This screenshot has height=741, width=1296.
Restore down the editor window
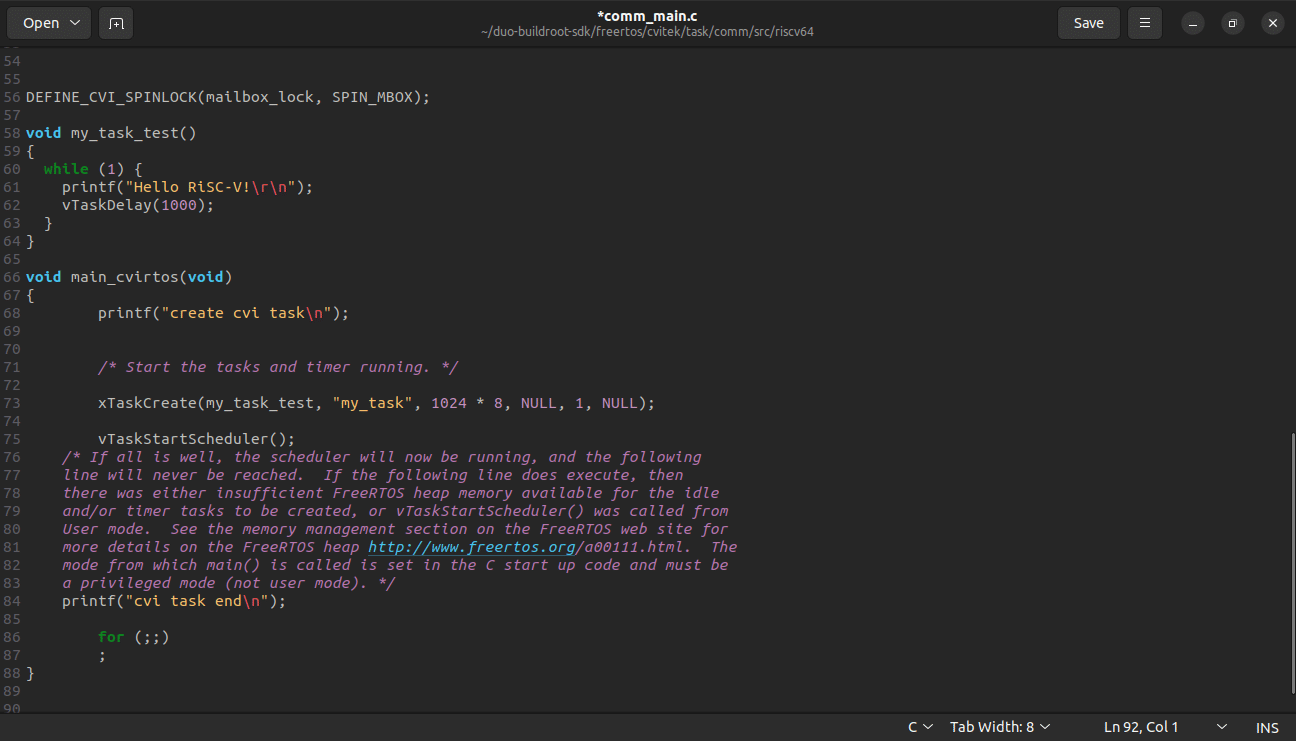pos(1232,23)
